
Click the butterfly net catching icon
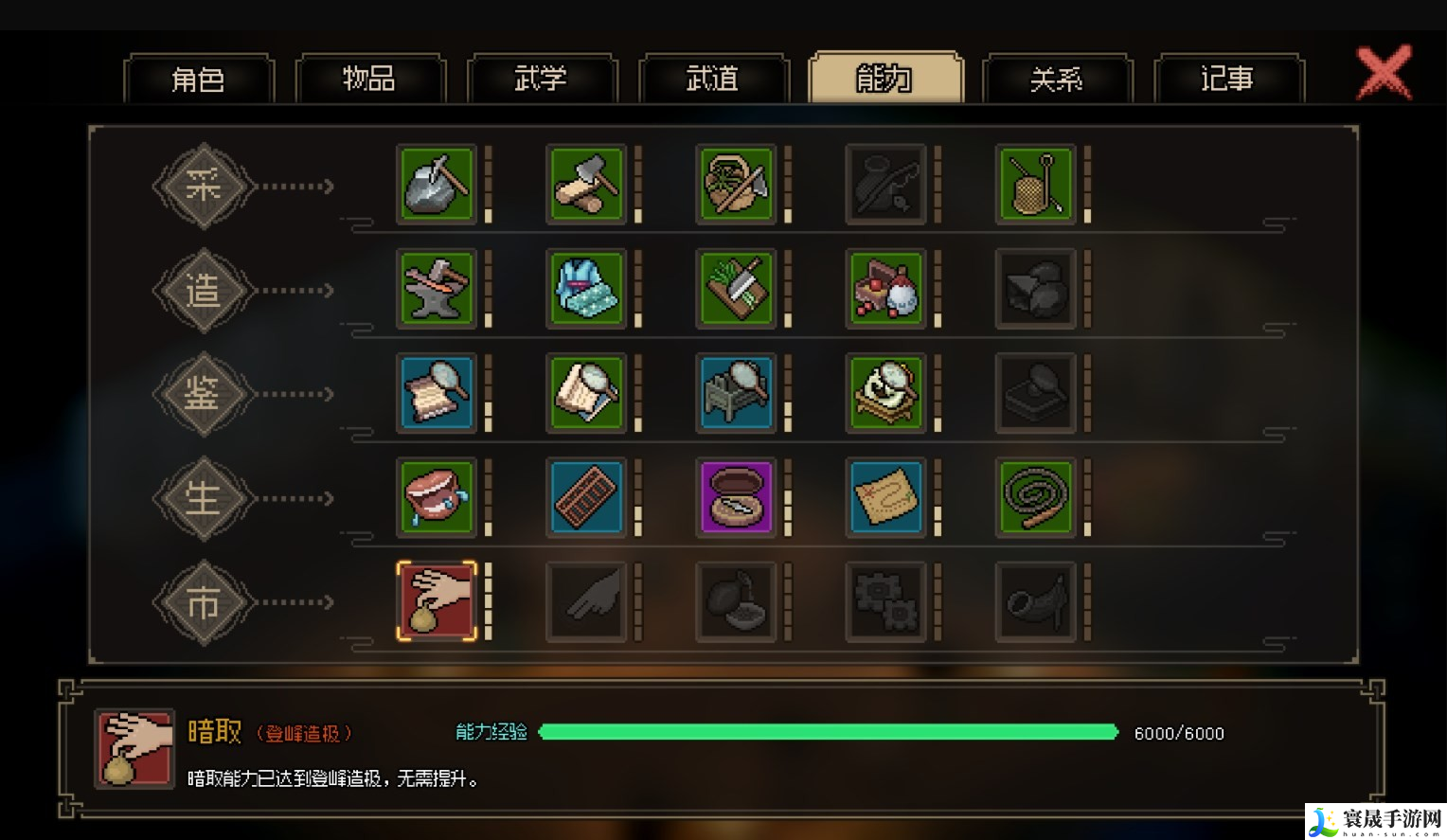click(1035, 184)
